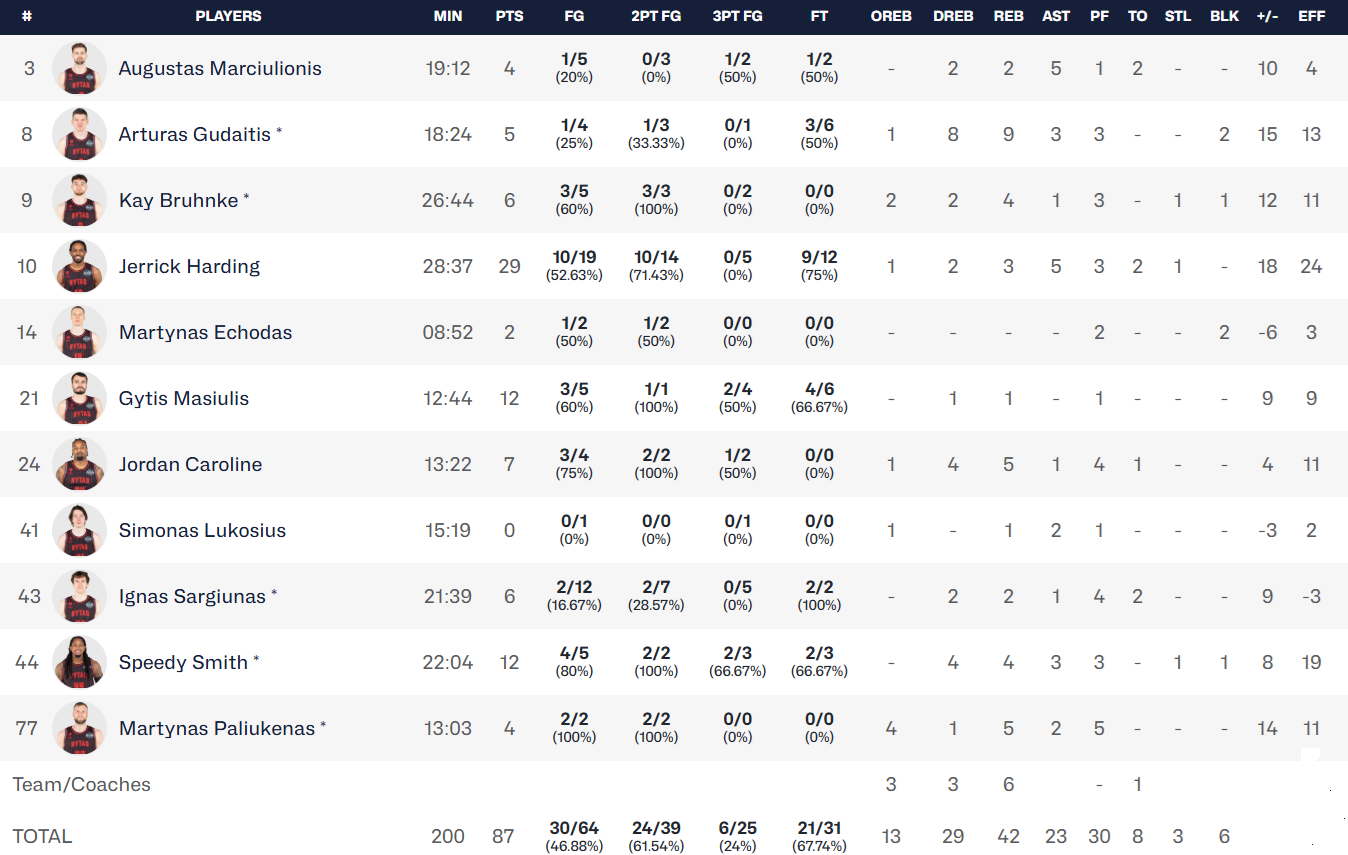Screen dimensions: 1348x855
Task: Sort table by PTS column header
Action: click(x=509, y=16)
